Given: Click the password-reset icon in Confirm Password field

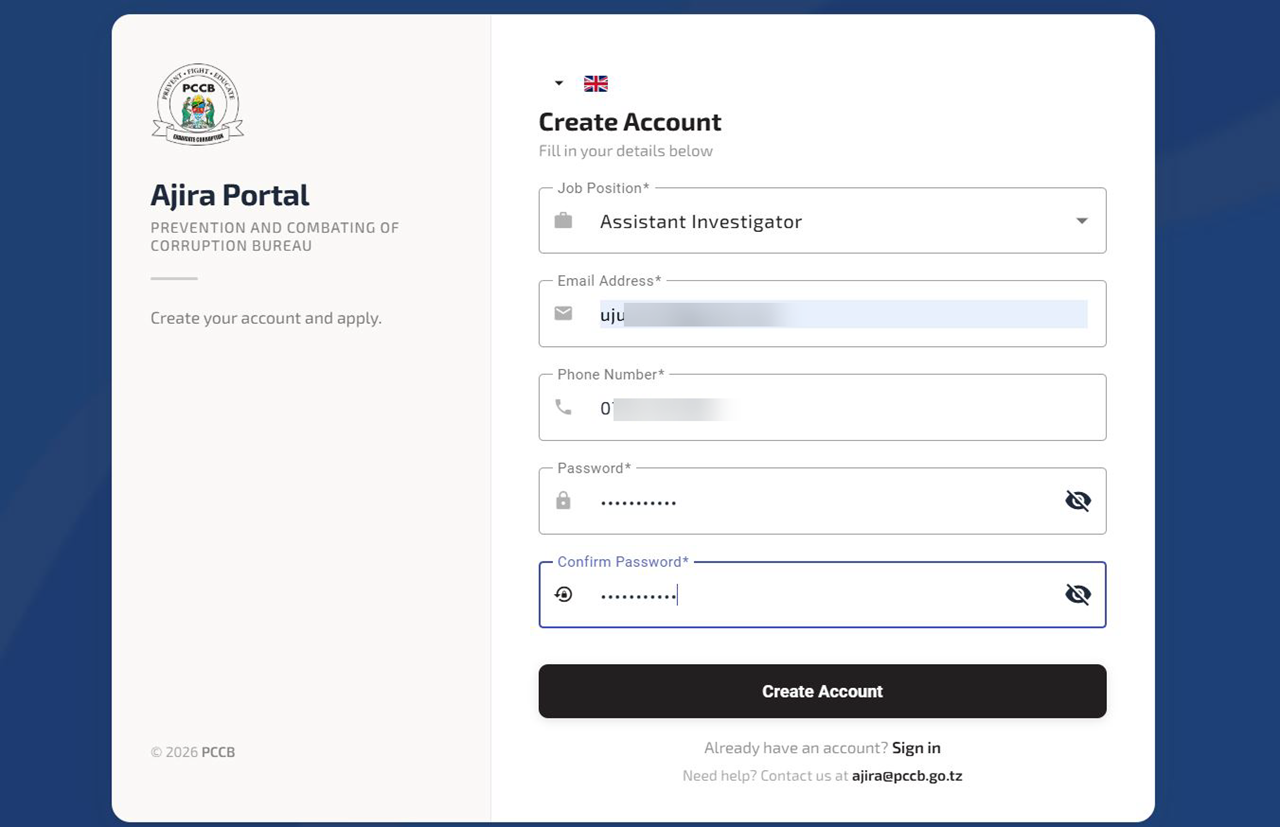Looking at the screenshot, I should point(563,593).
